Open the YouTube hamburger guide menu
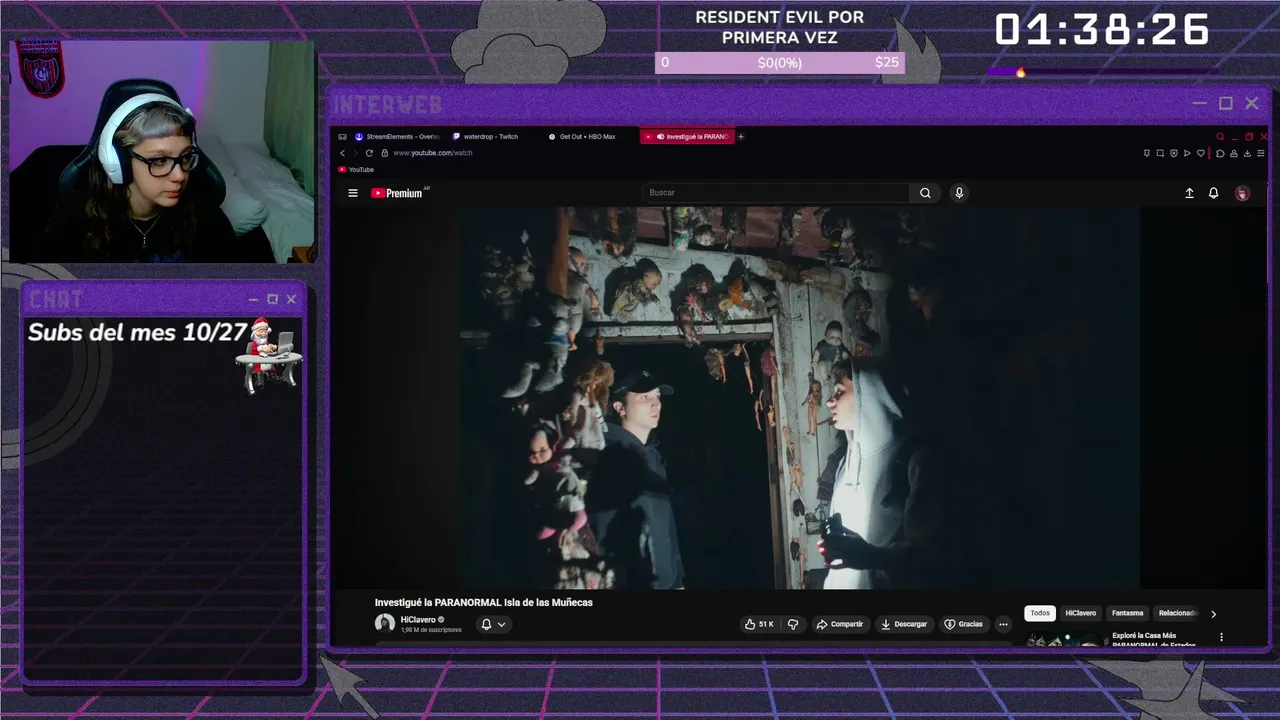This screenshot has height=720, width=1280. pyautogui.click(x=352, y=193)
